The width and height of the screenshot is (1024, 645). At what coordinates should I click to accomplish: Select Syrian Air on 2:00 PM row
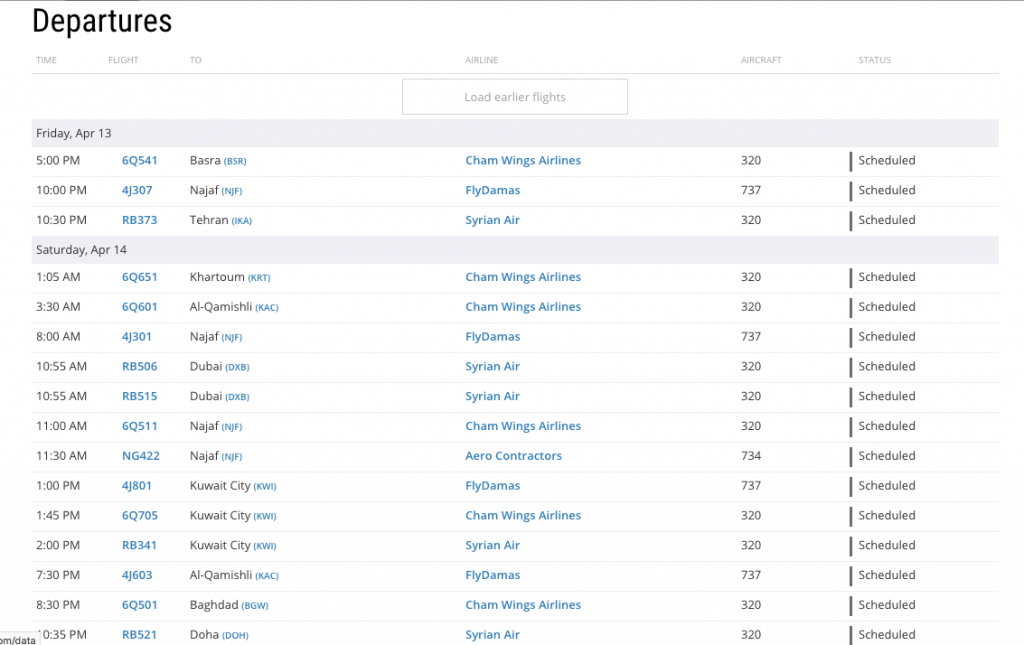click(492, 545)
